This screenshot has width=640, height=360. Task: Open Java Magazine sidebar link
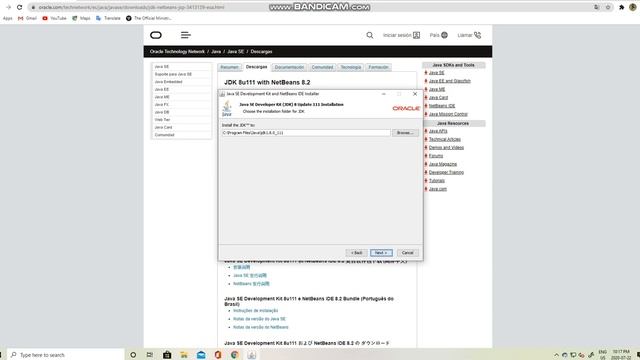tap(443, 164)
